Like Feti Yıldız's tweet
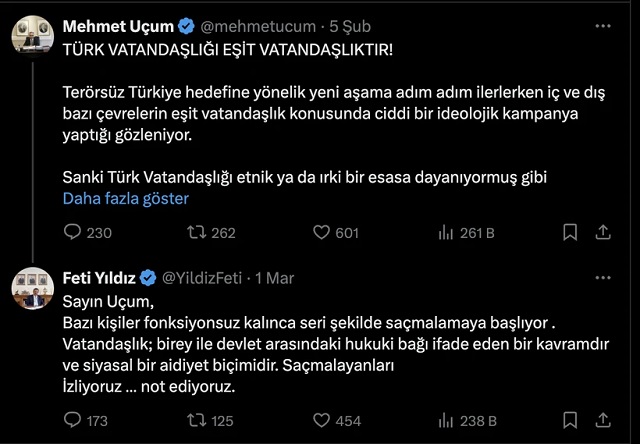This screenshot has width=640, height=444. click(322, 421)
